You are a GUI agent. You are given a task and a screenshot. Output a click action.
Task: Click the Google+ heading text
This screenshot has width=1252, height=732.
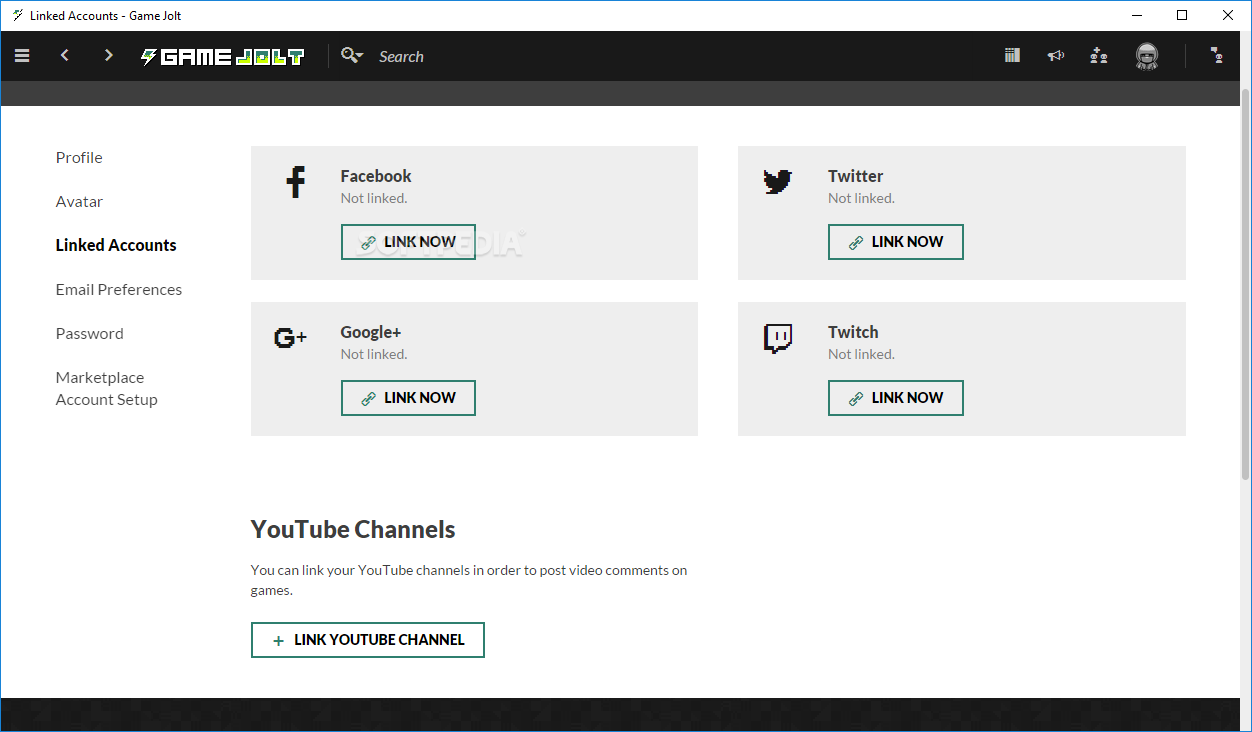point(371,332)
